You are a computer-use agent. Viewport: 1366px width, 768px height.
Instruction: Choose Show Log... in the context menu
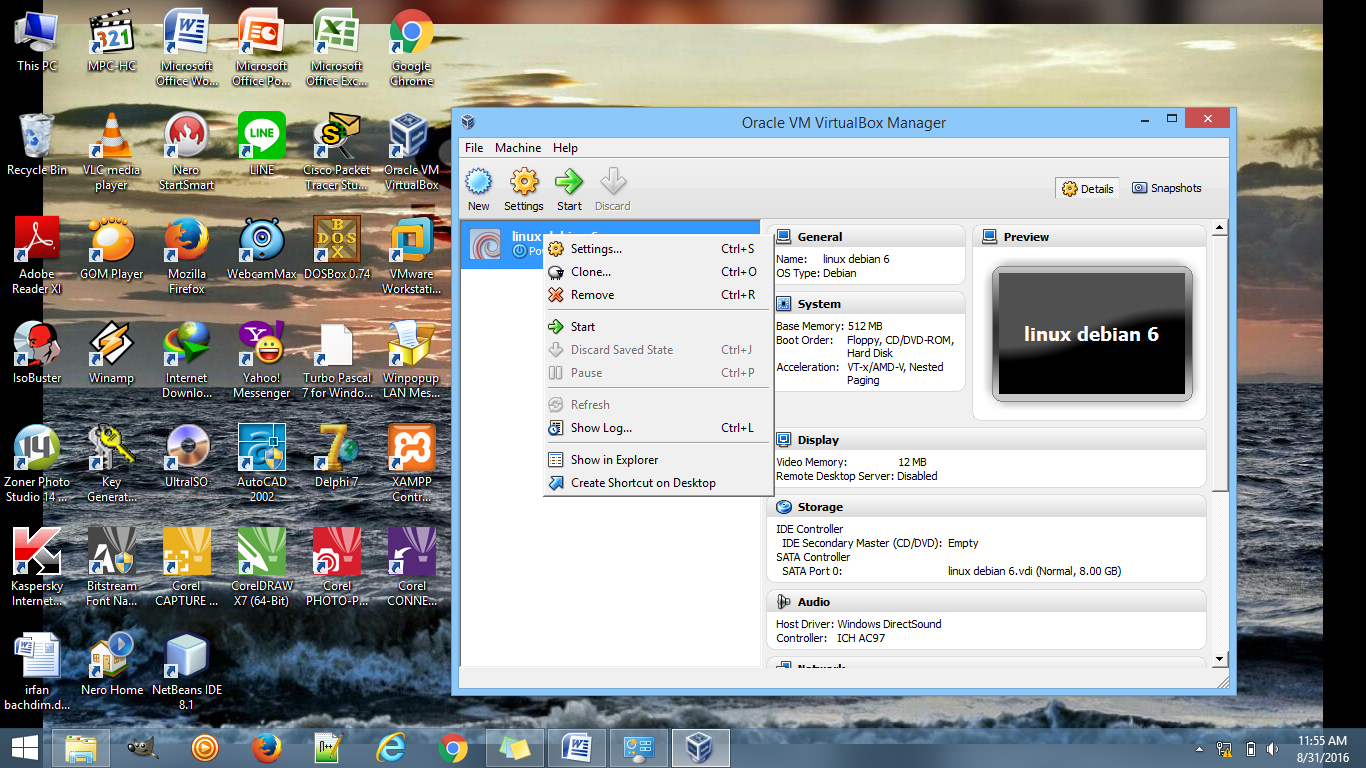658,428
